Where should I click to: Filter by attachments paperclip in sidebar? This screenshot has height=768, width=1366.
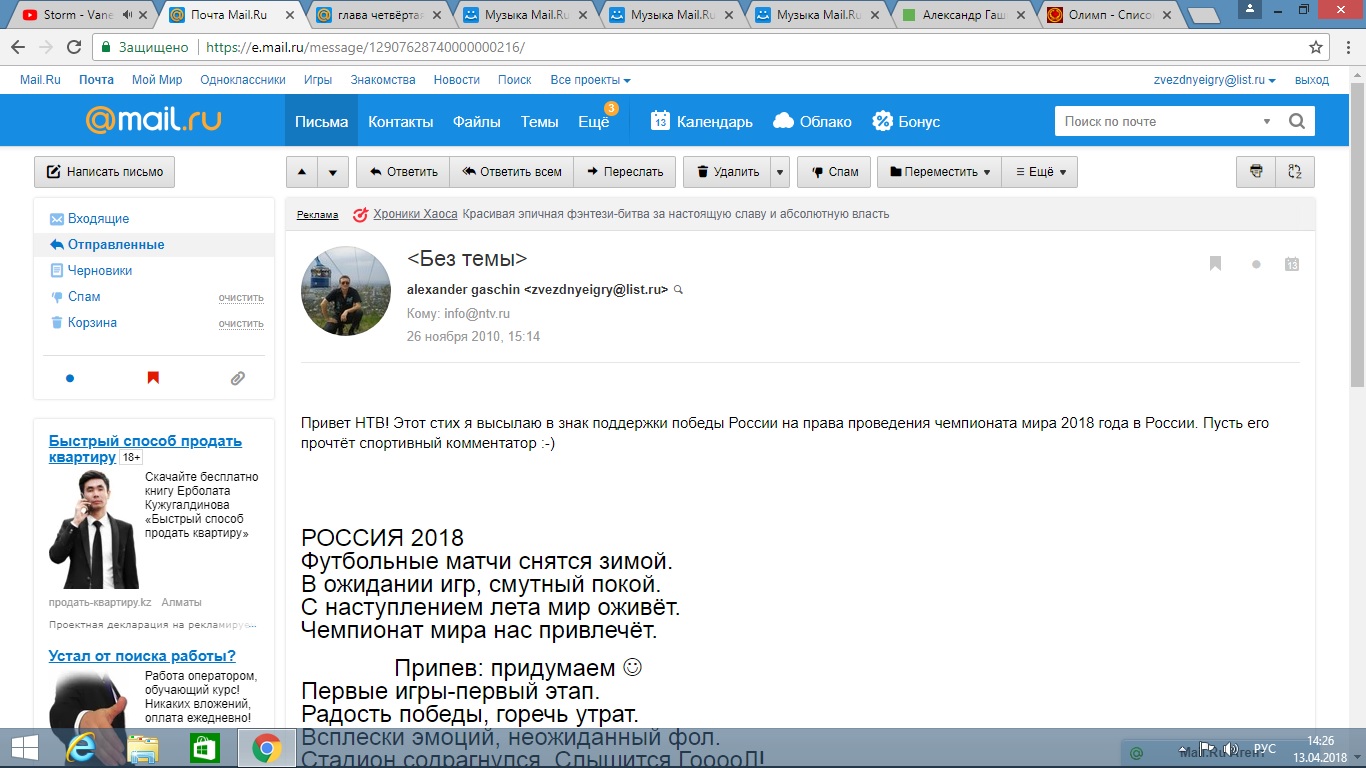tap(237, 378)
